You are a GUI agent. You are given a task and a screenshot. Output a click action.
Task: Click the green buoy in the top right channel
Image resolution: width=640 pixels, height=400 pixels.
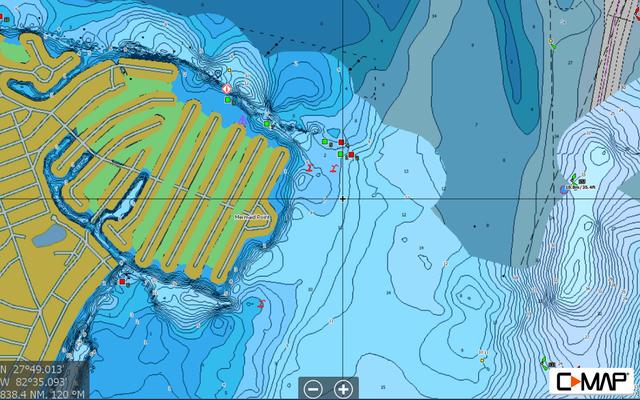[551, 44]
